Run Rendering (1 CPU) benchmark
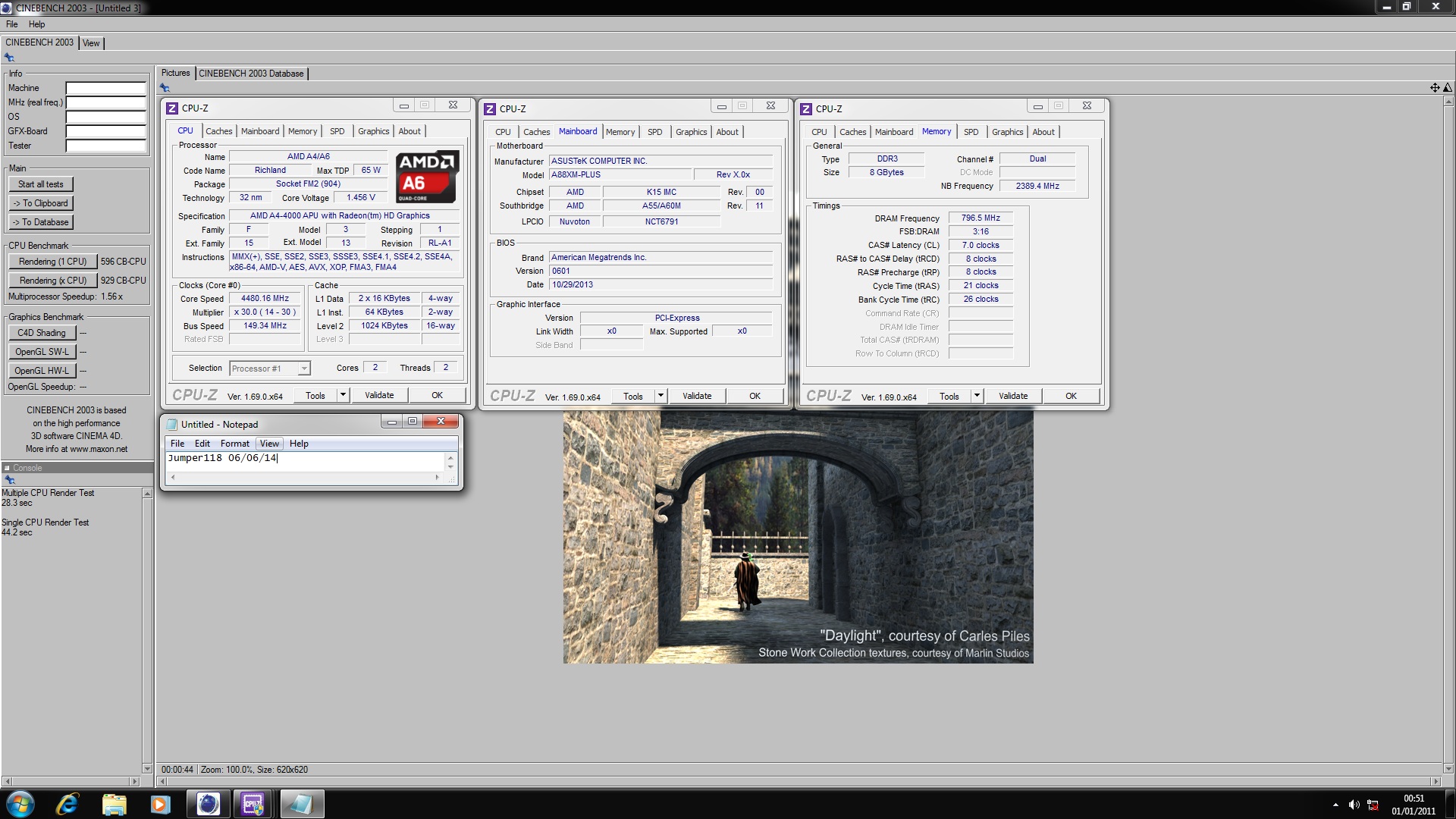This screenshot has width=1456, height=819. tap(53, 262)
